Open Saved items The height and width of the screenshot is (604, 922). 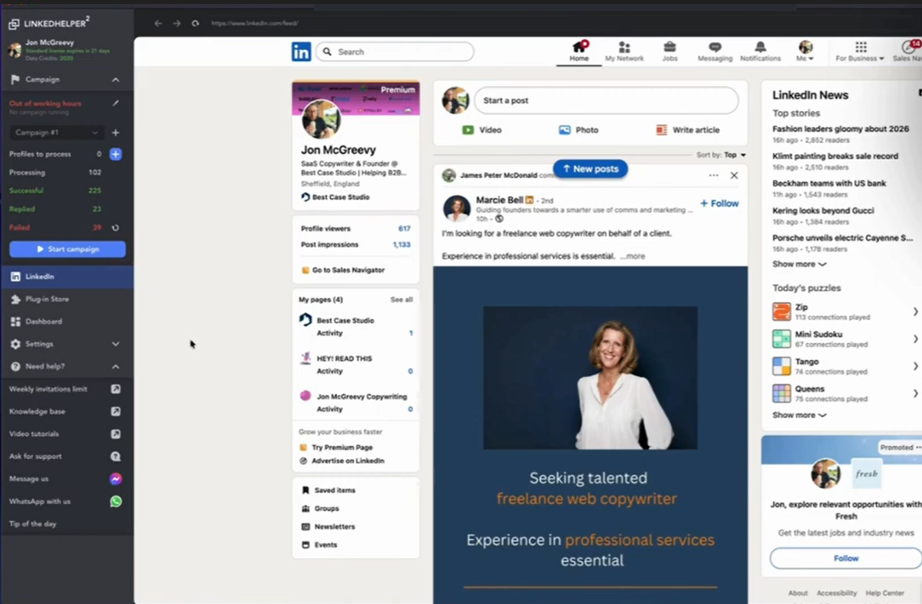[x=335, y=490]
